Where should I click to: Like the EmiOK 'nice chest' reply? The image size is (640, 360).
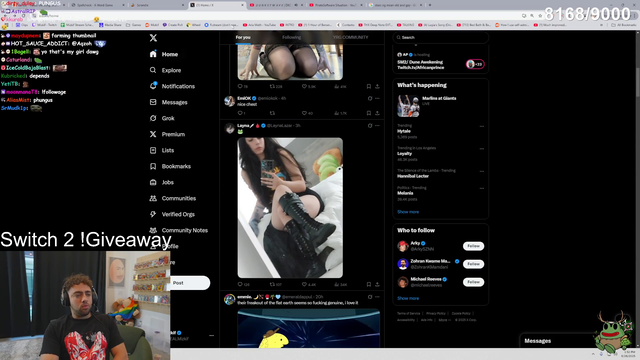click(x=307, y=113)
